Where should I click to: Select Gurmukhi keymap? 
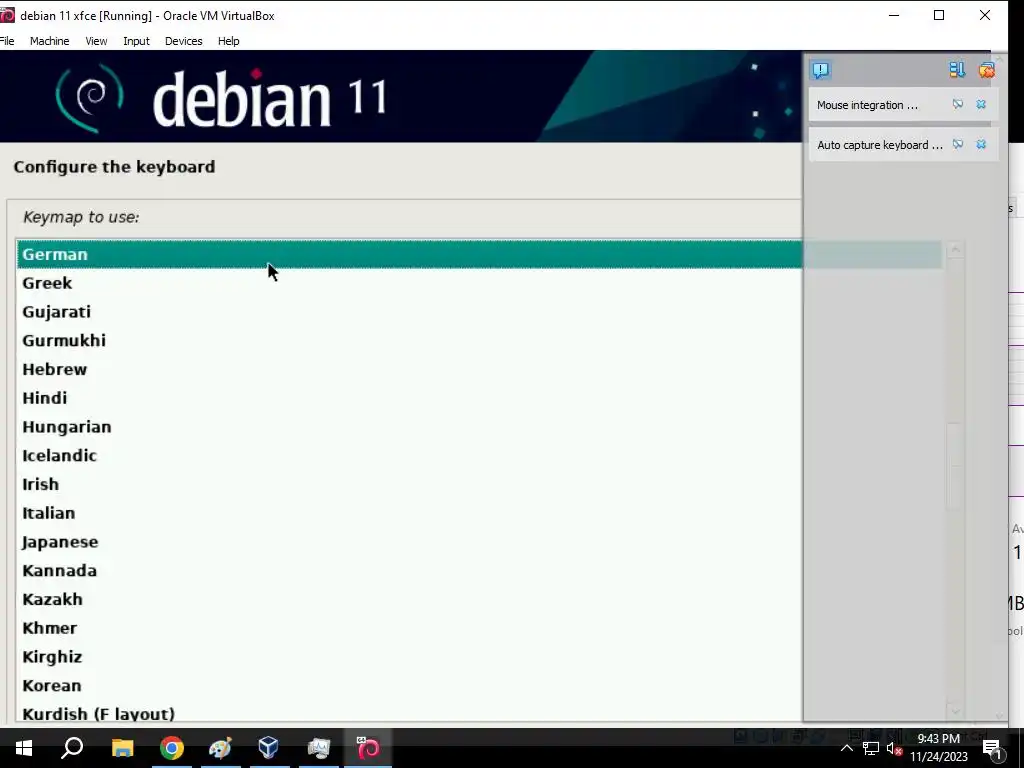479,340
